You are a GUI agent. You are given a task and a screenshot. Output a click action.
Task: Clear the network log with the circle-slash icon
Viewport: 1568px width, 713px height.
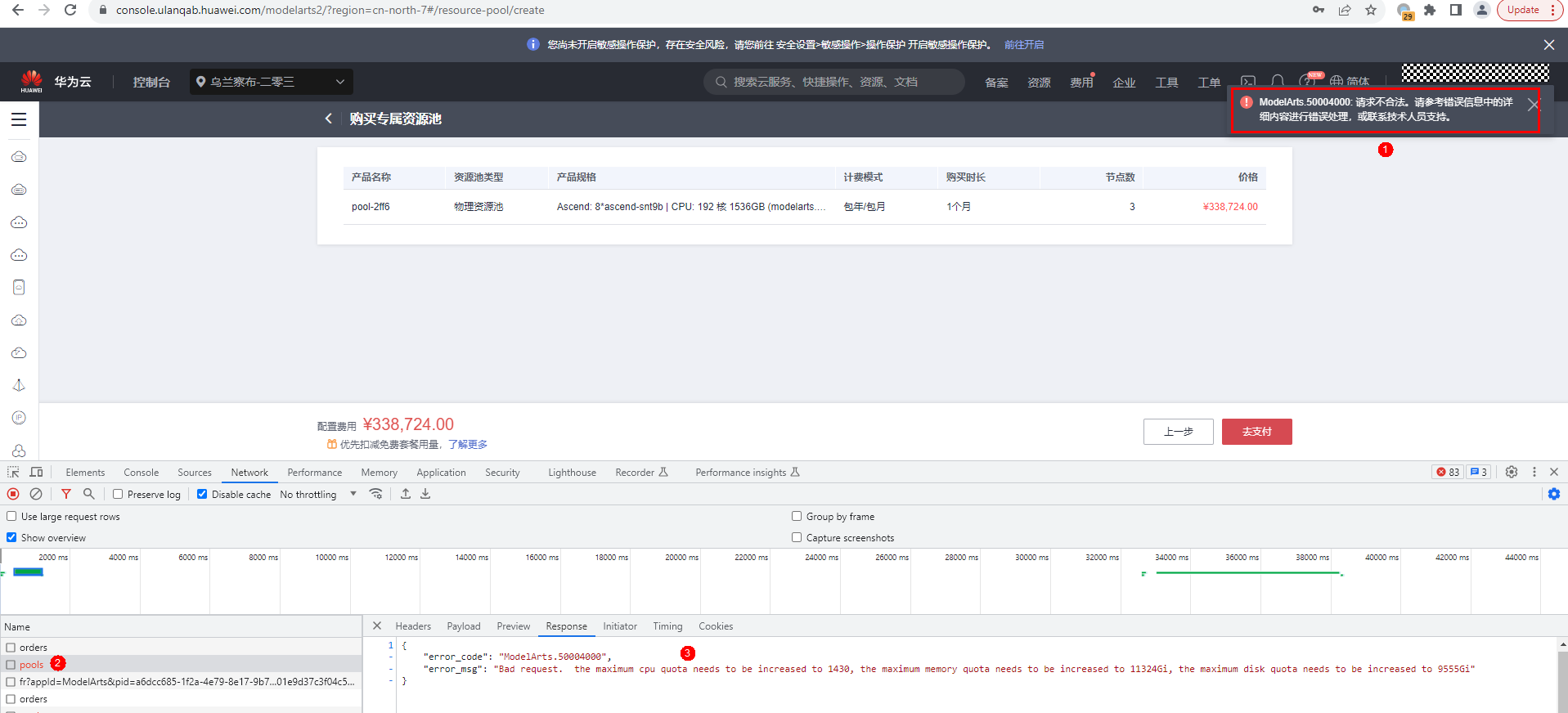pos(36,494)
